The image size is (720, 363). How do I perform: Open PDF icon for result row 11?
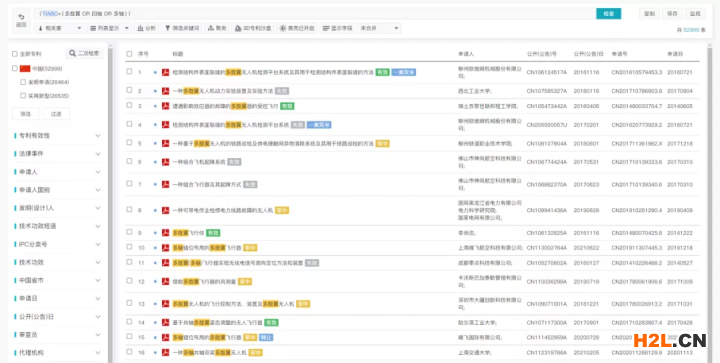click(166, 263)
